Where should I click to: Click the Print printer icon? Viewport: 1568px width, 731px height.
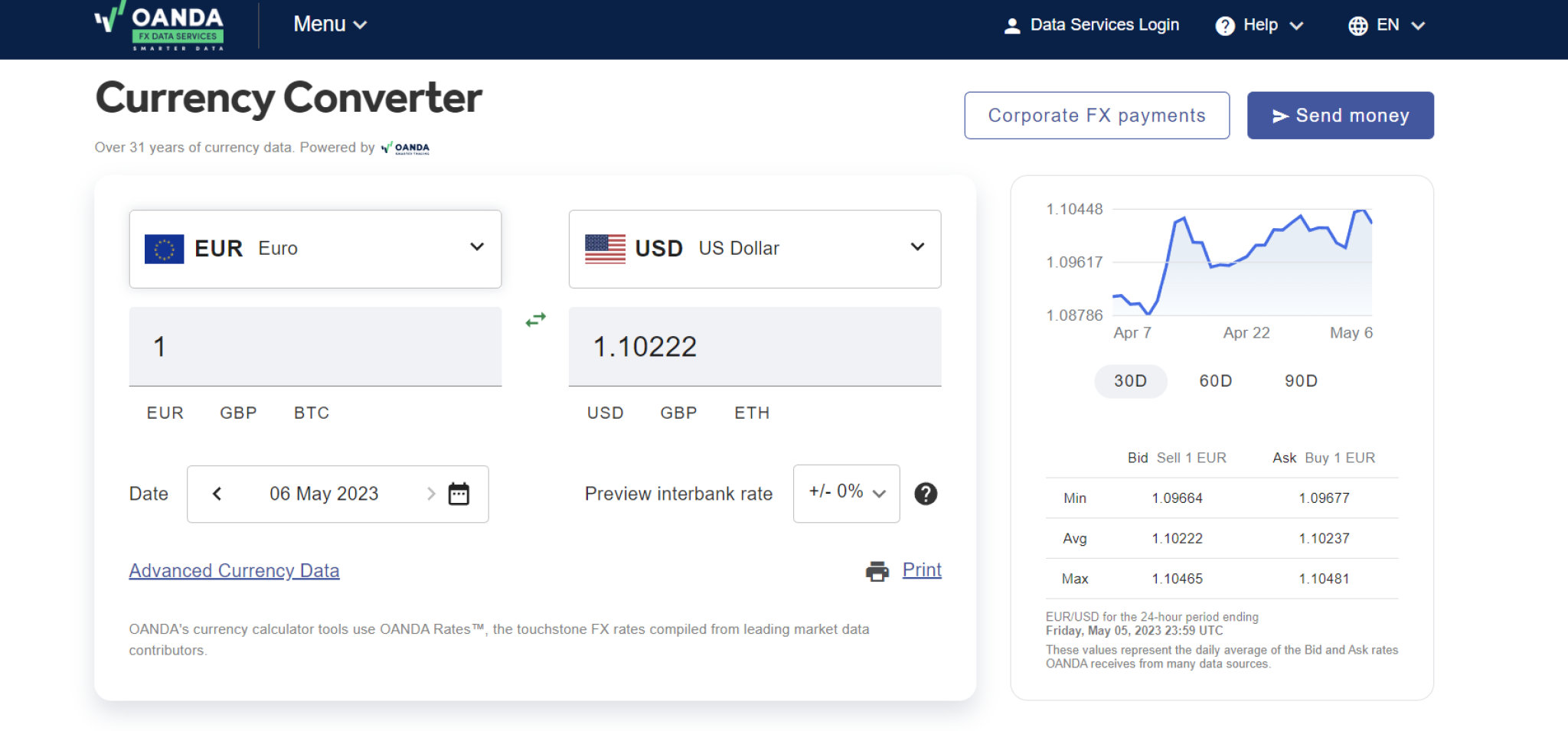[x=875, y=570]
